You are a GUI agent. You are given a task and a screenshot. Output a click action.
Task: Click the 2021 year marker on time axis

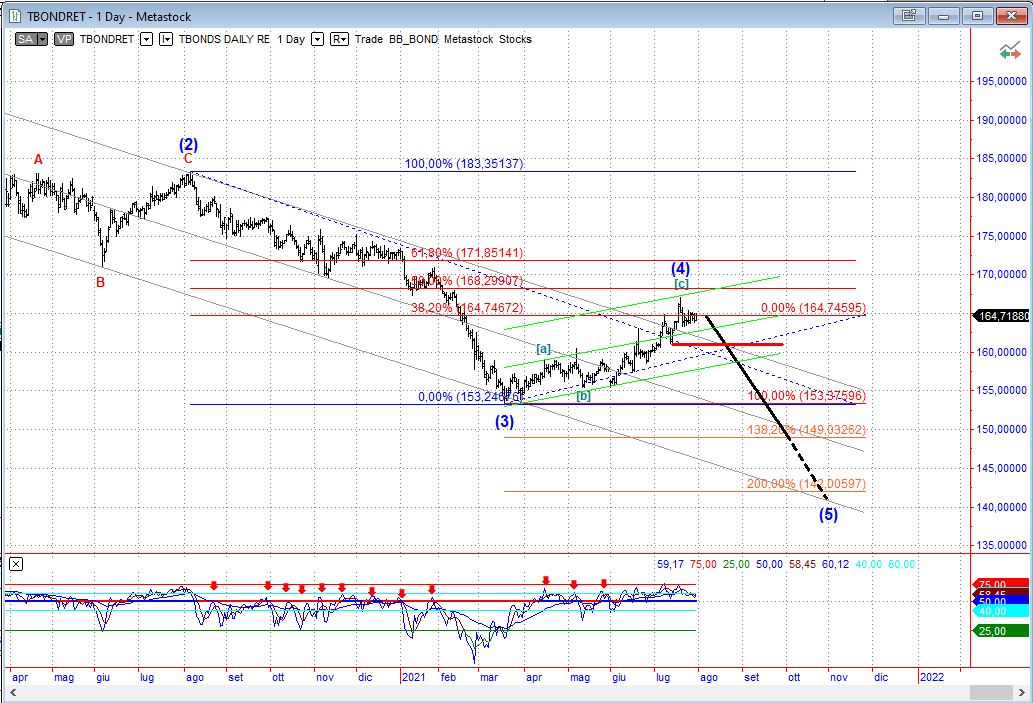(x=413, y=677)
